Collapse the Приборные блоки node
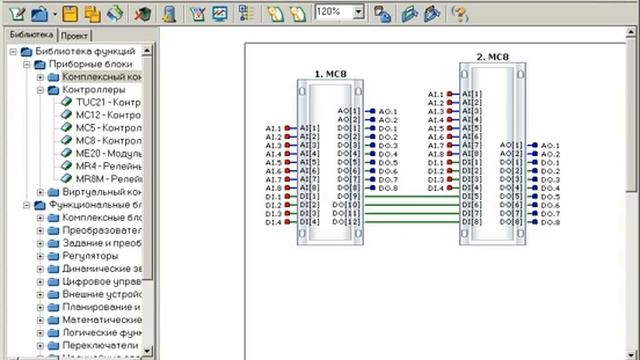The image size is (640, 360). tap(27, 64)
